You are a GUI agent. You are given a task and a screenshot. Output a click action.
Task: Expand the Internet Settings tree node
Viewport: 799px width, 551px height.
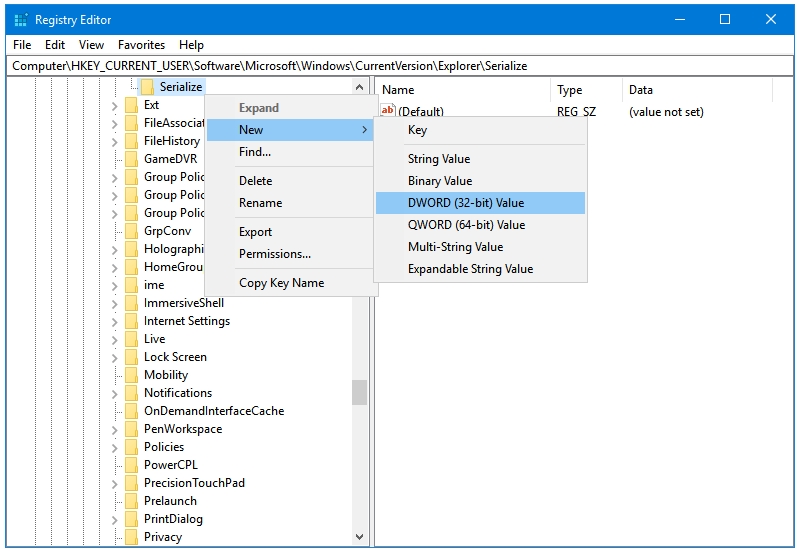point(115,321)
